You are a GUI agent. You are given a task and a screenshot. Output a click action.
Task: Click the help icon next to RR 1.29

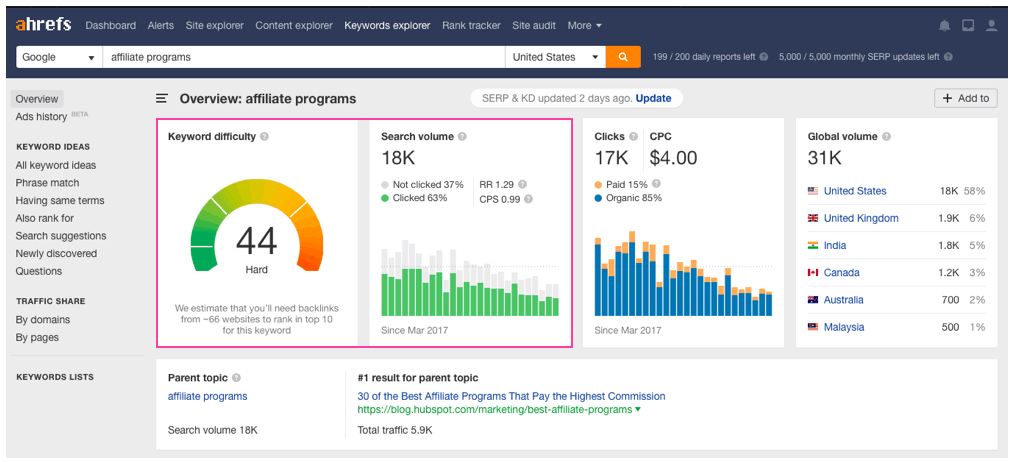tap(523, 184)
